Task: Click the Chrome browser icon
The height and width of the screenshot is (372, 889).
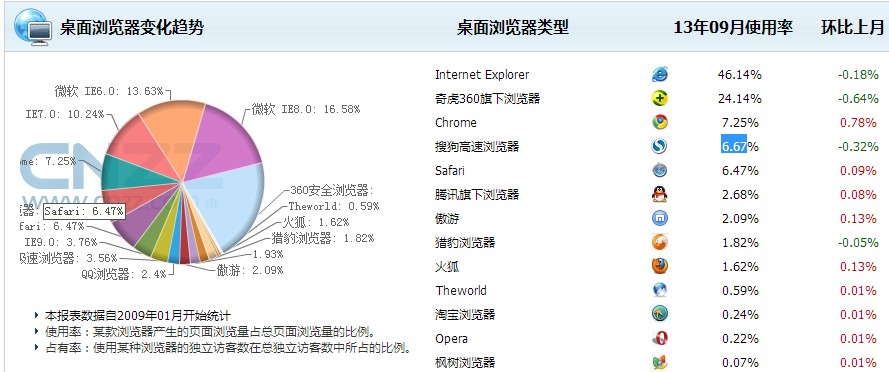Action: coord(659,122)
